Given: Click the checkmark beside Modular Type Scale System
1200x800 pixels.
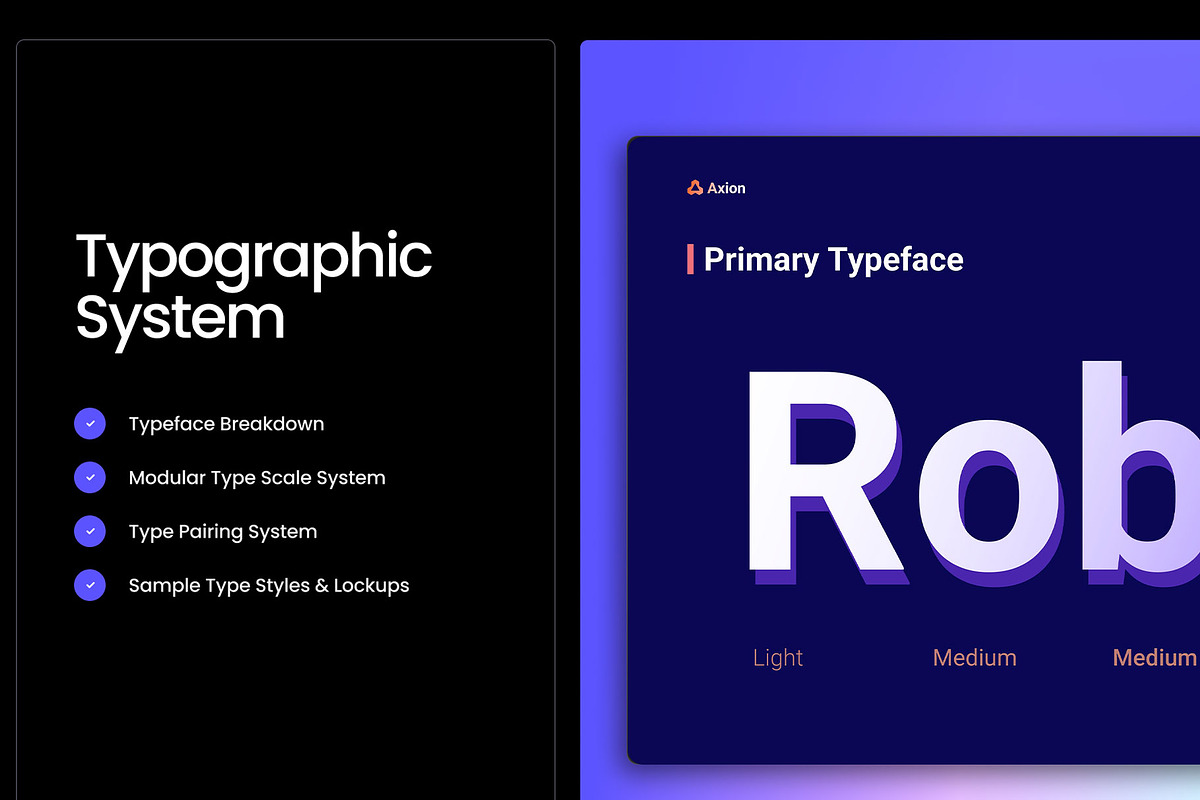Looking at the screenshot, I should tap(90, 478).
